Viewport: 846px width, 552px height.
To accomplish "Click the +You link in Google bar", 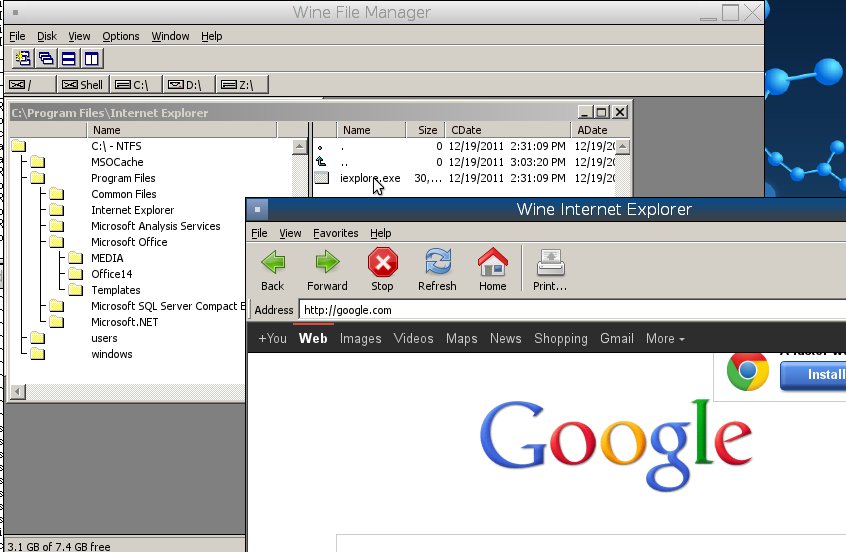I will click(272, 338).
